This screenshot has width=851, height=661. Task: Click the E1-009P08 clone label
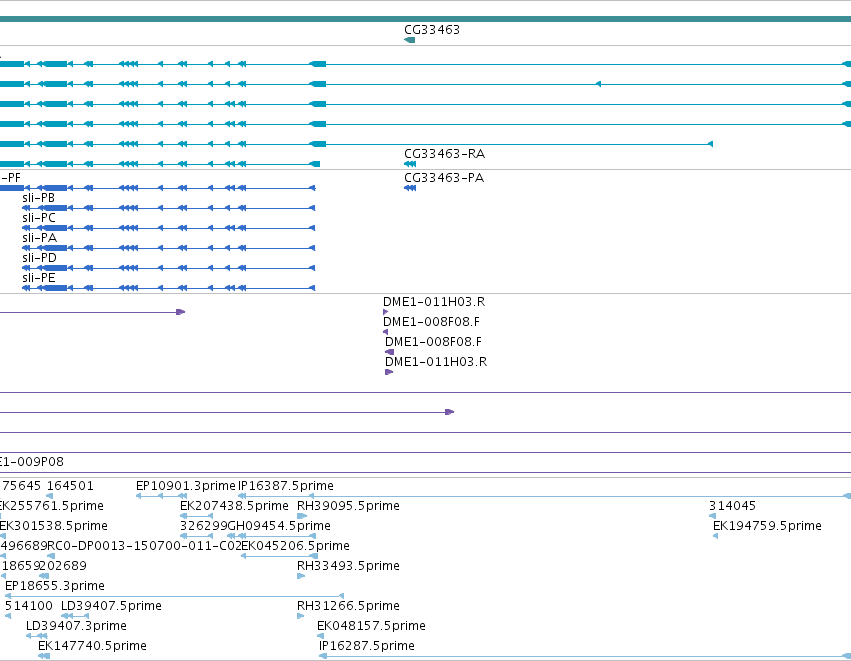[31, 462]
